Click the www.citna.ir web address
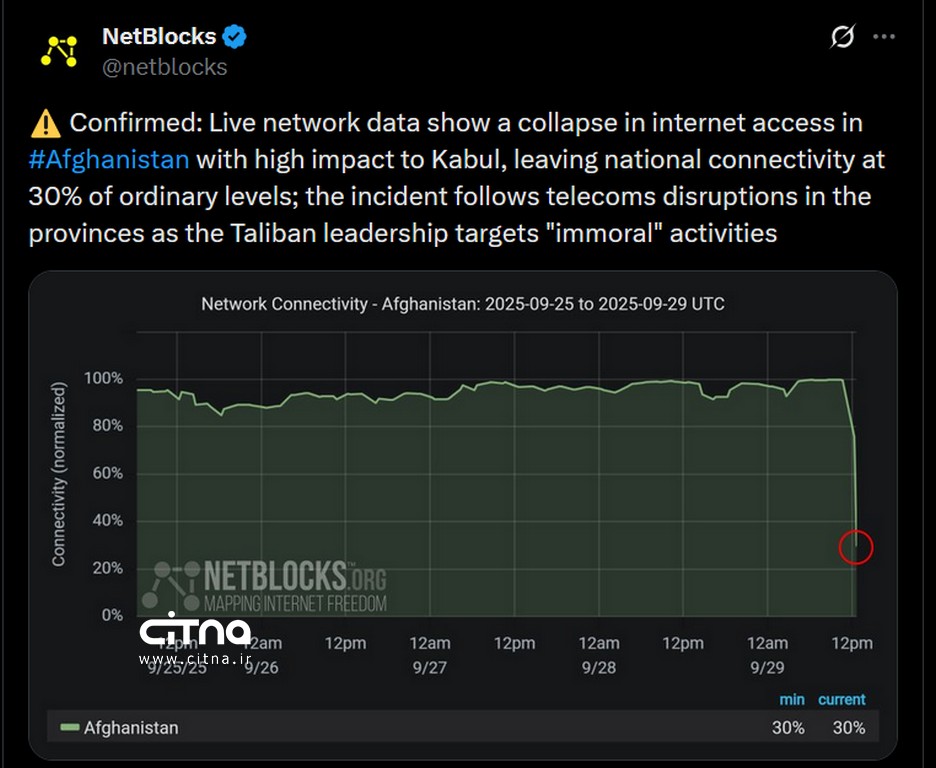The width and height of the screenshot is (936, 768). pos(194,659)
